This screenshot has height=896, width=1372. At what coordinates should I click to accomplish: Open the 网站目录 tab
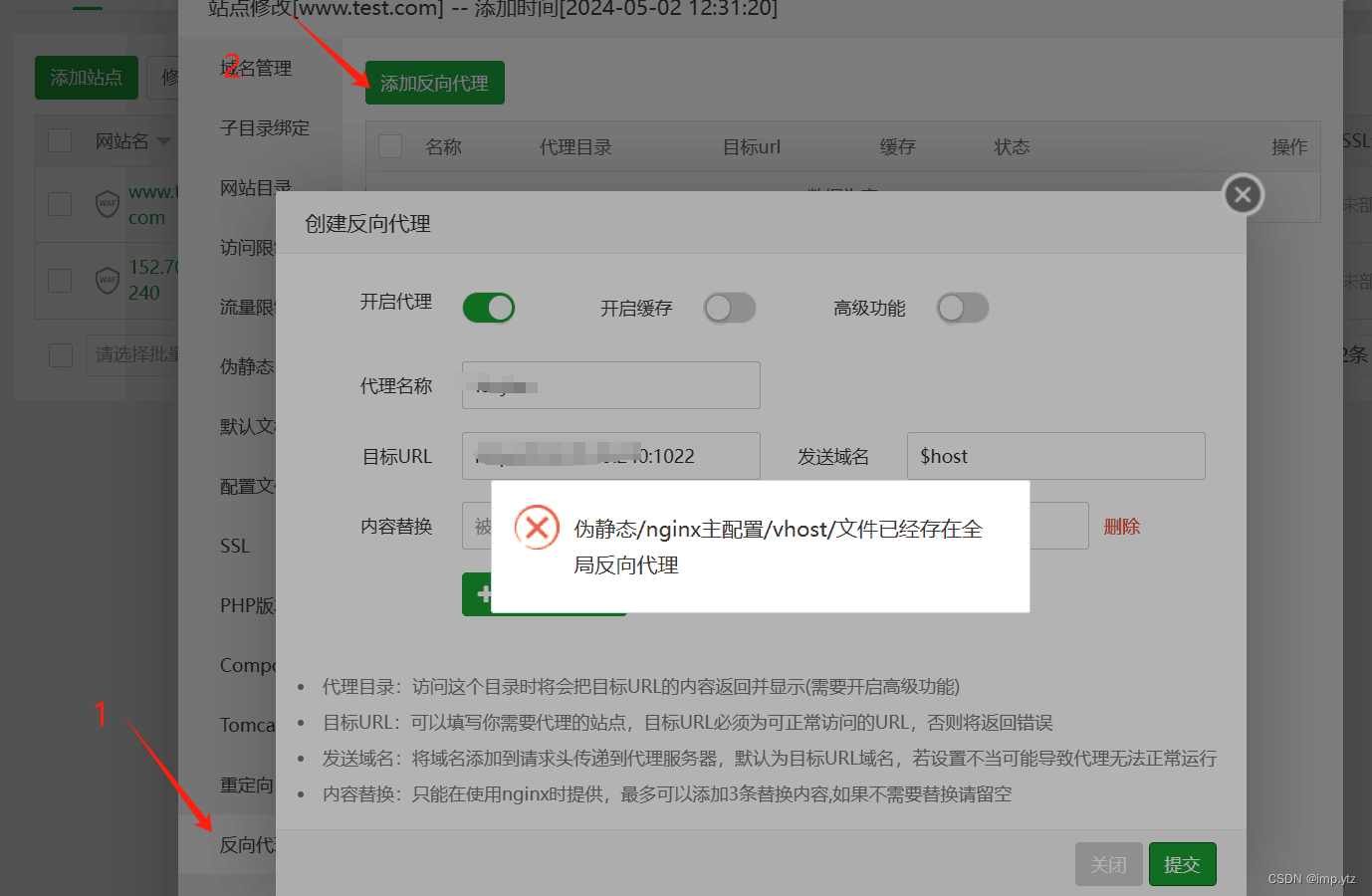(256, 187)
